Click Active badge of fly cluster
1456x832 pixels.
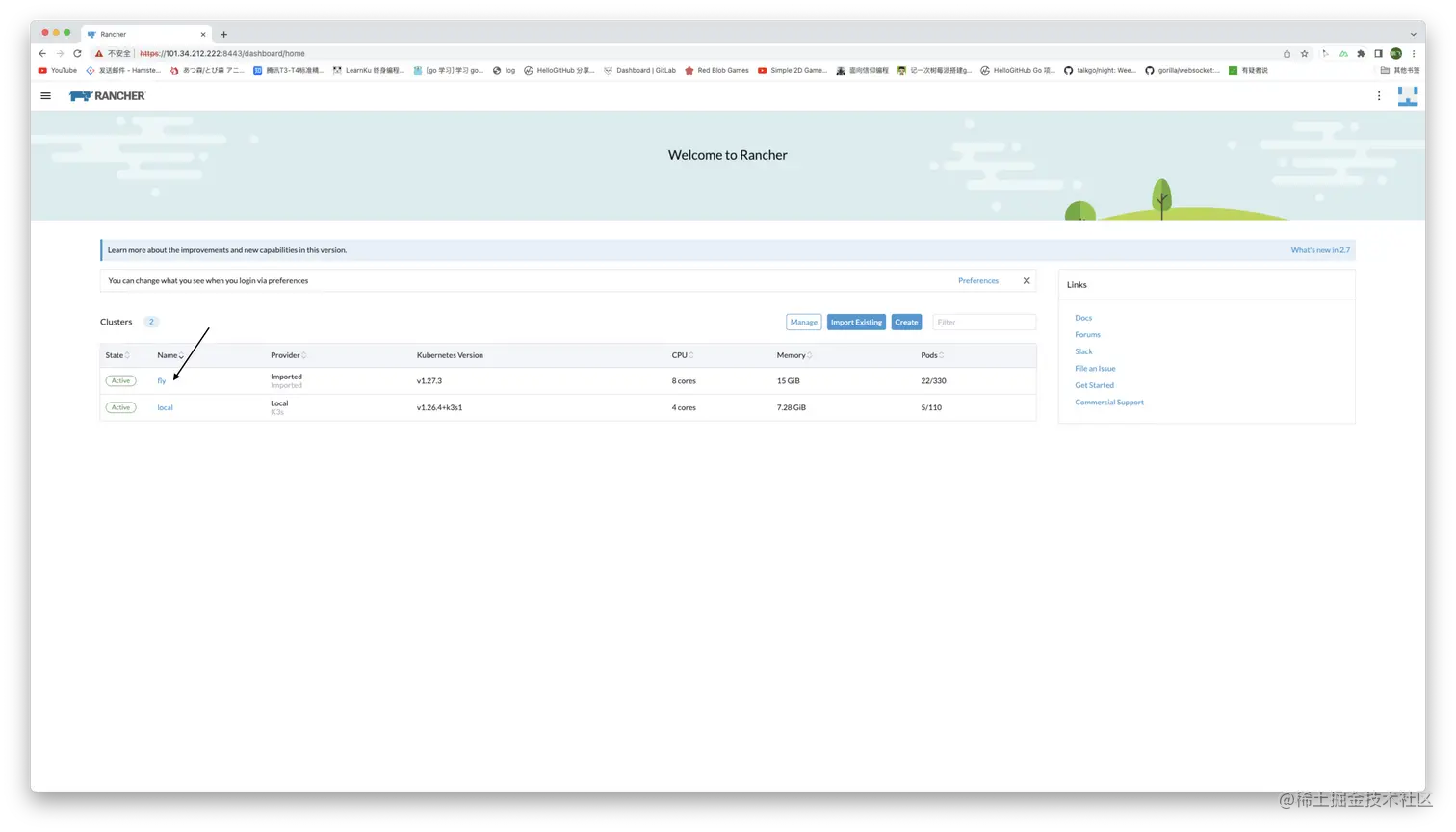[x=120, y=381]
